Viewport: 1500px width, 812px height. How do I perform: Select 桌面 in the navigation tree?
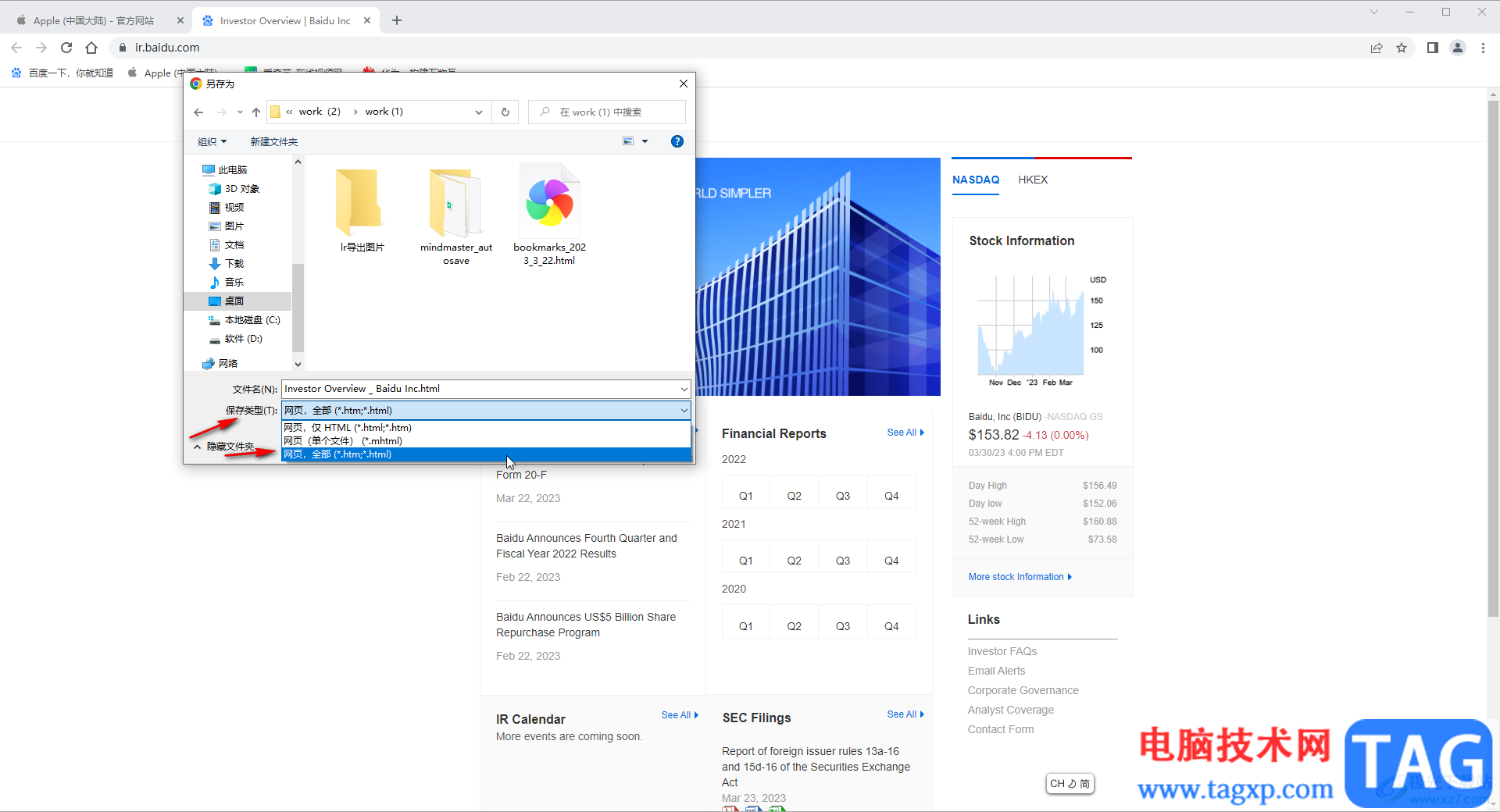[234, 301]
